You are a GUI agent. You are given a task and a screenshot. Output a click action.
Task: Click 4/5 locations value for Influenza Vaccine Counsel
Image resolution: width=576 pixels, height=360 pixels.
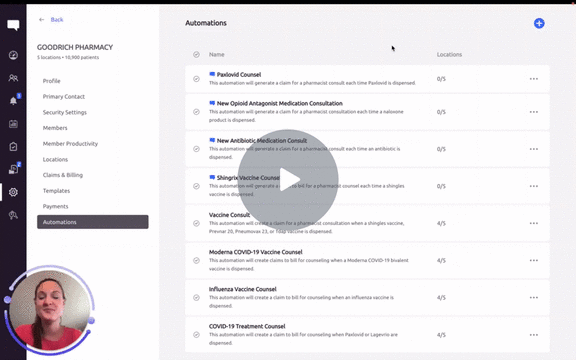coord(441,298)
